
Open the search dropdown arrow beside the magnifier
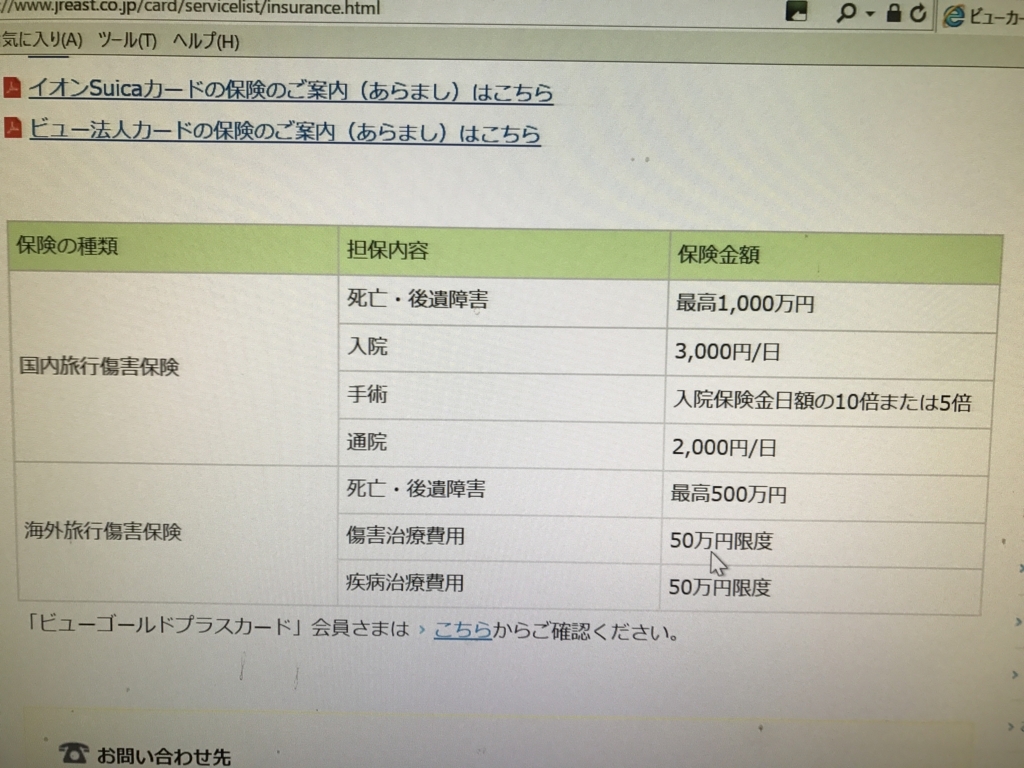point(870,13)
